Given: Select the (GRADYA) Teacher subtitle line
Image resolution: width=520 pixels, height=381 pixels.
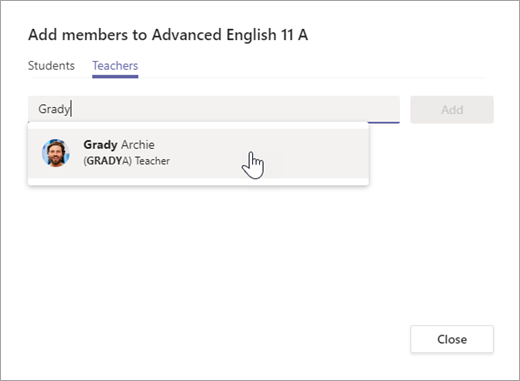Looking at the screenshot, I should [126, 161].
